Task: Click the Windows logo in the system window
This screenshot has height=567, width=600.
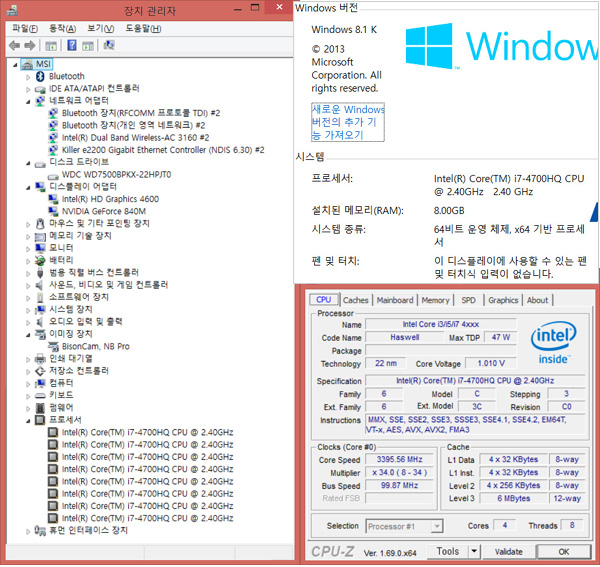Action: (x=429, y=46)
